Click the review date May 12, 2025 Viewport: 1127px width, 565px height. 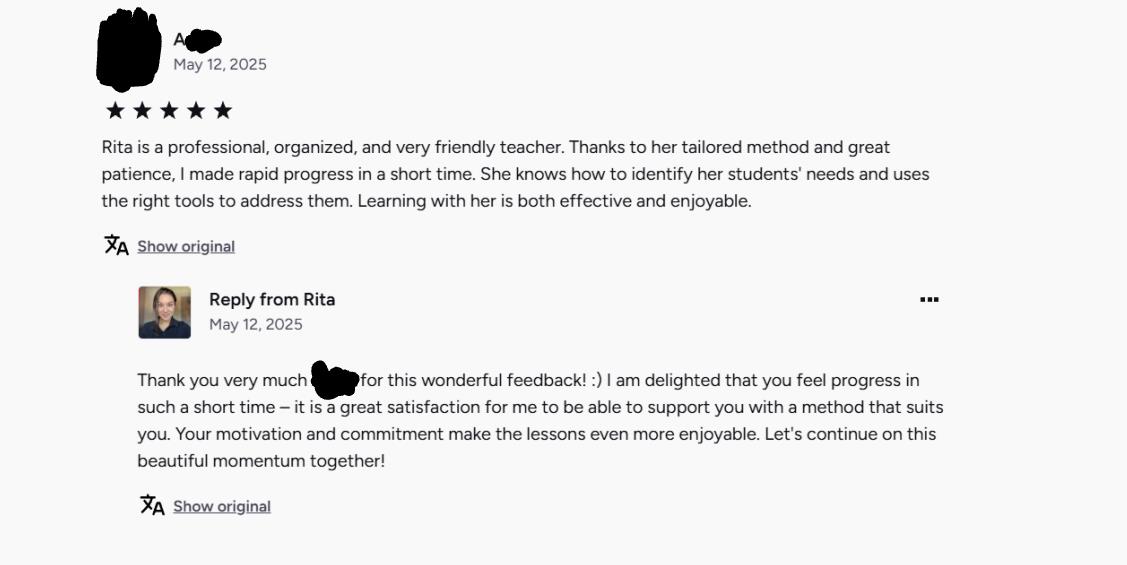point(220,65)
